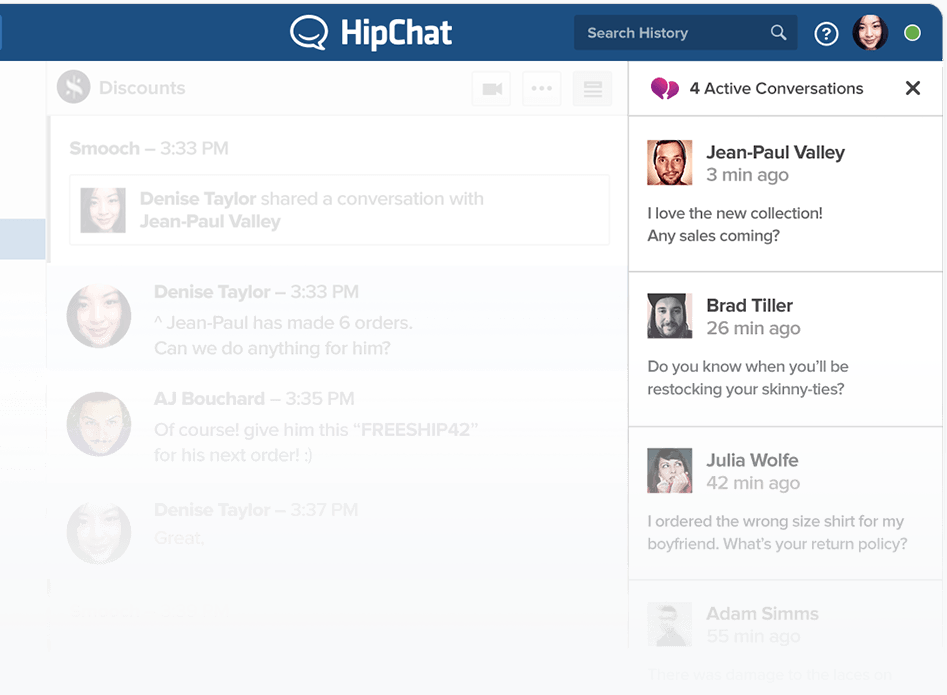The width and height of the screenshot is (947, 695).
Task: Open Brad Tiller's conversation
Action: [x=785, y=349]
